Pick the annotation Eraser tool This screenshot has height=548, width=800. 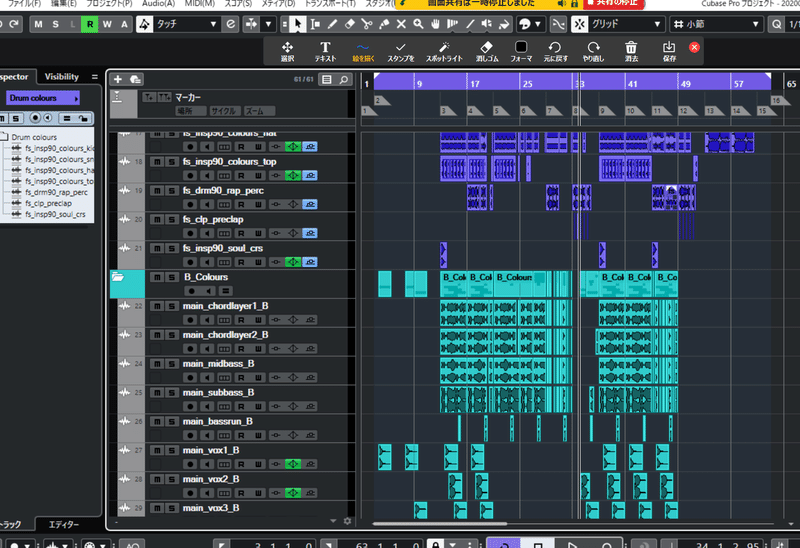point(487,52)
